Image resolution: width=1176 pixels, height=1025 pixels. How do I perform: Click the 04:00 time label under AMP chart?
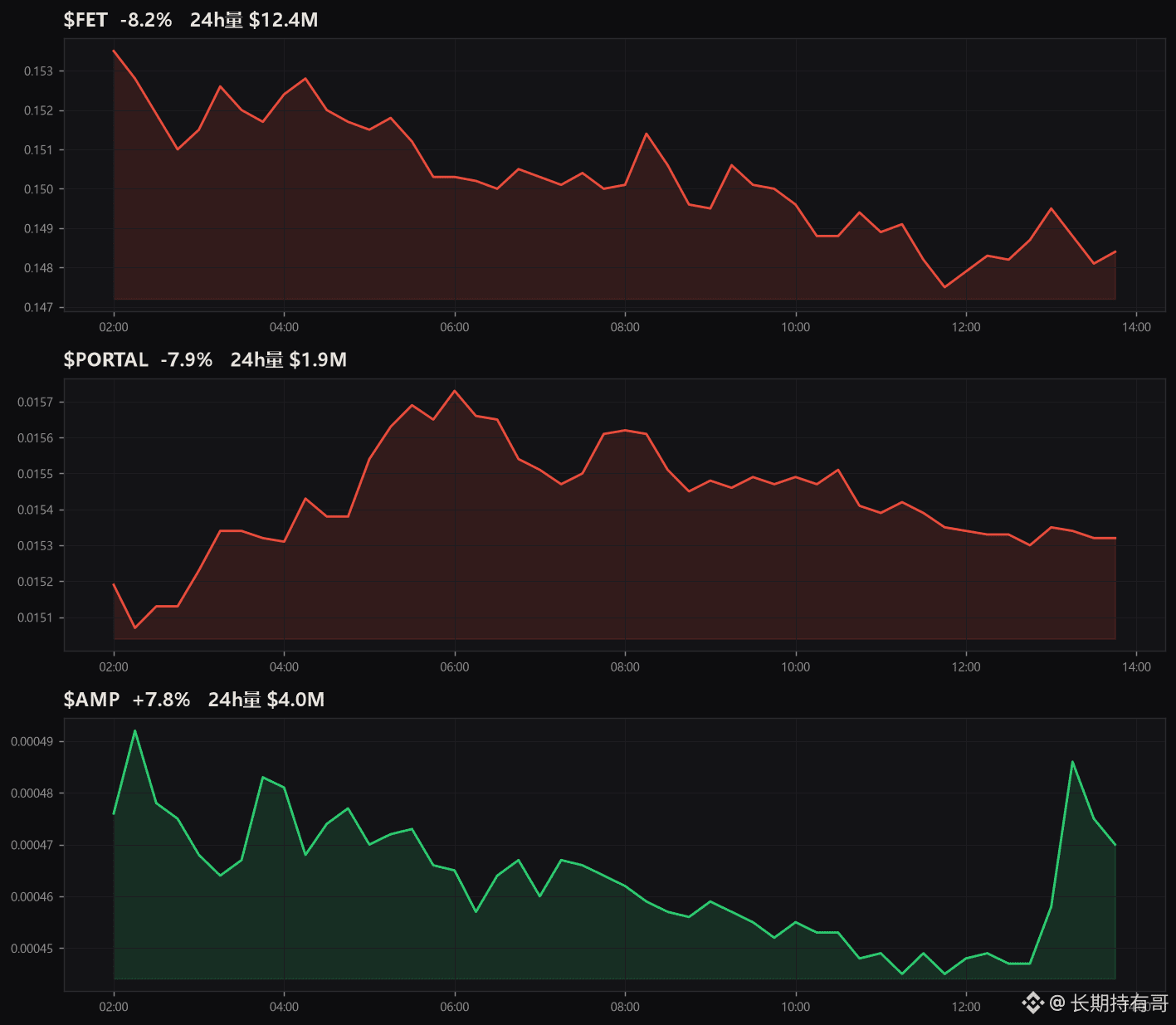coord(285,1007)
